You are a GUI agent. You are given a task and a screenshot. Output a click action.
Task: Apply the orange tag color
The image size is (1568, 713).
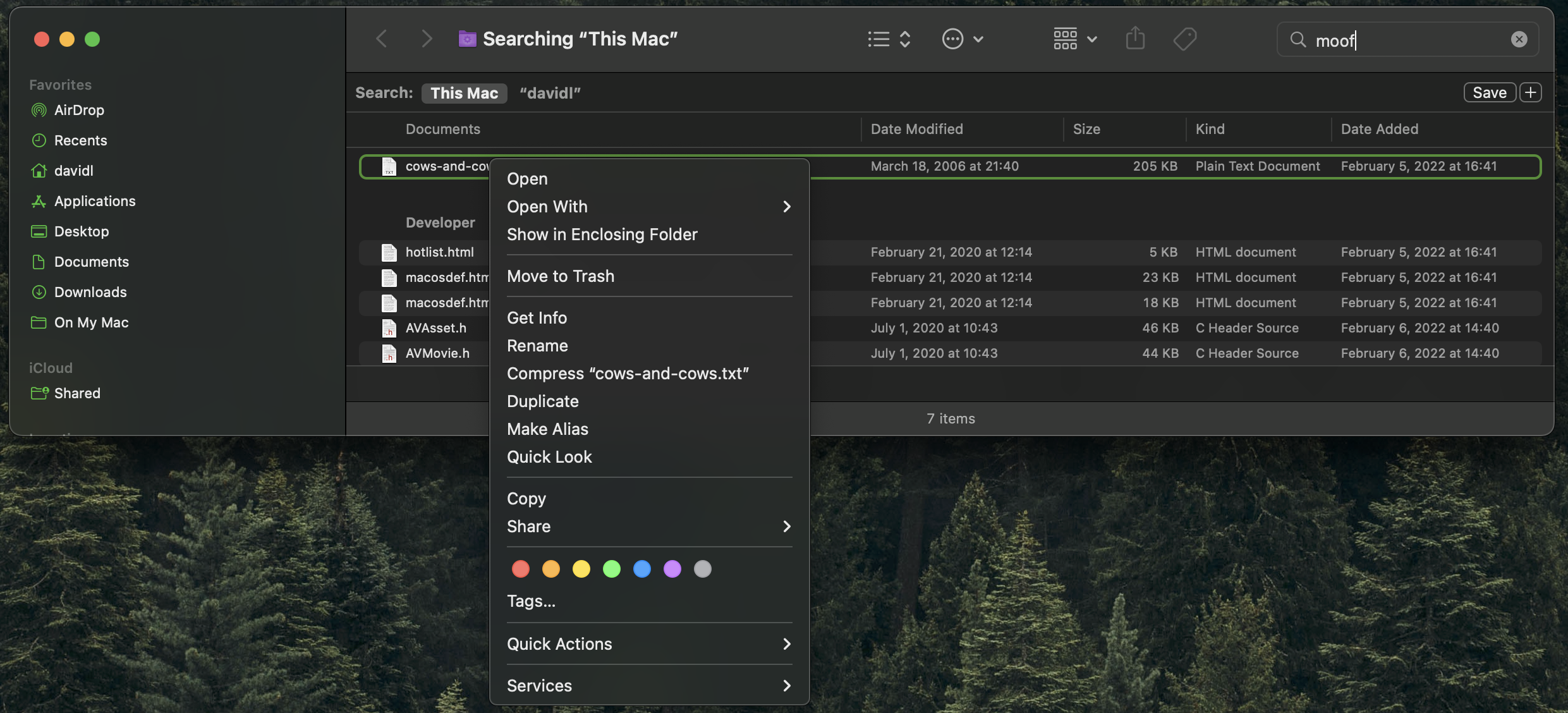[x=550, y=569]
